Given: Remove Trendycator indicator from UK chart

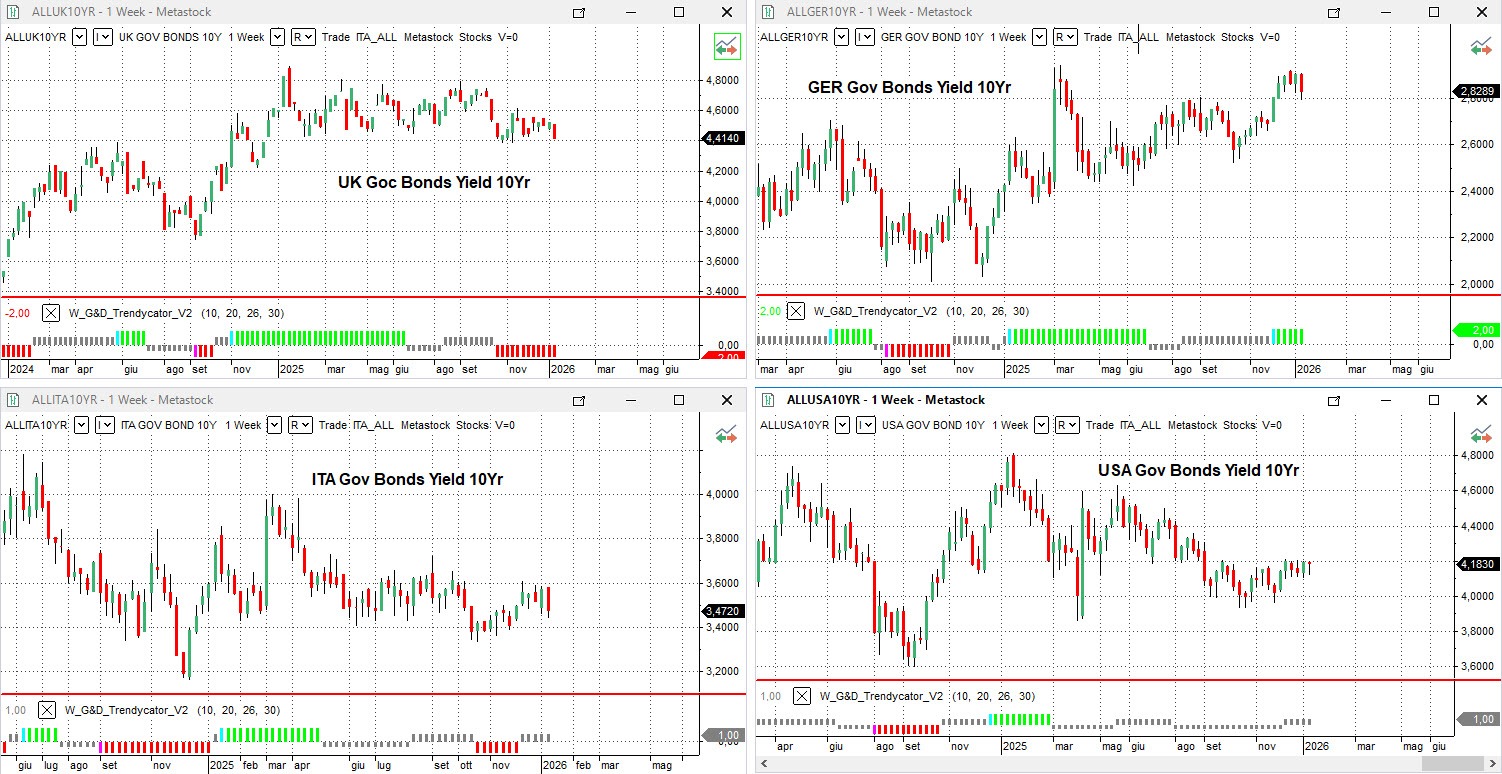Looking at the screenshot, I should pyautogui.click(x=51, y=313).
